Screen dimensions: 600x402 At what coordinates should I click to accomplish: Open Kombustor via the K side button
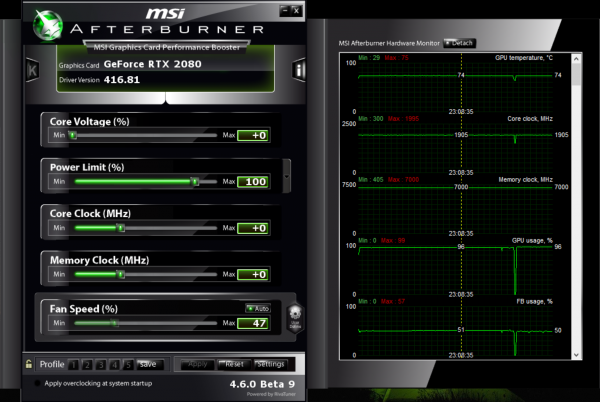[x=33, y=70]
